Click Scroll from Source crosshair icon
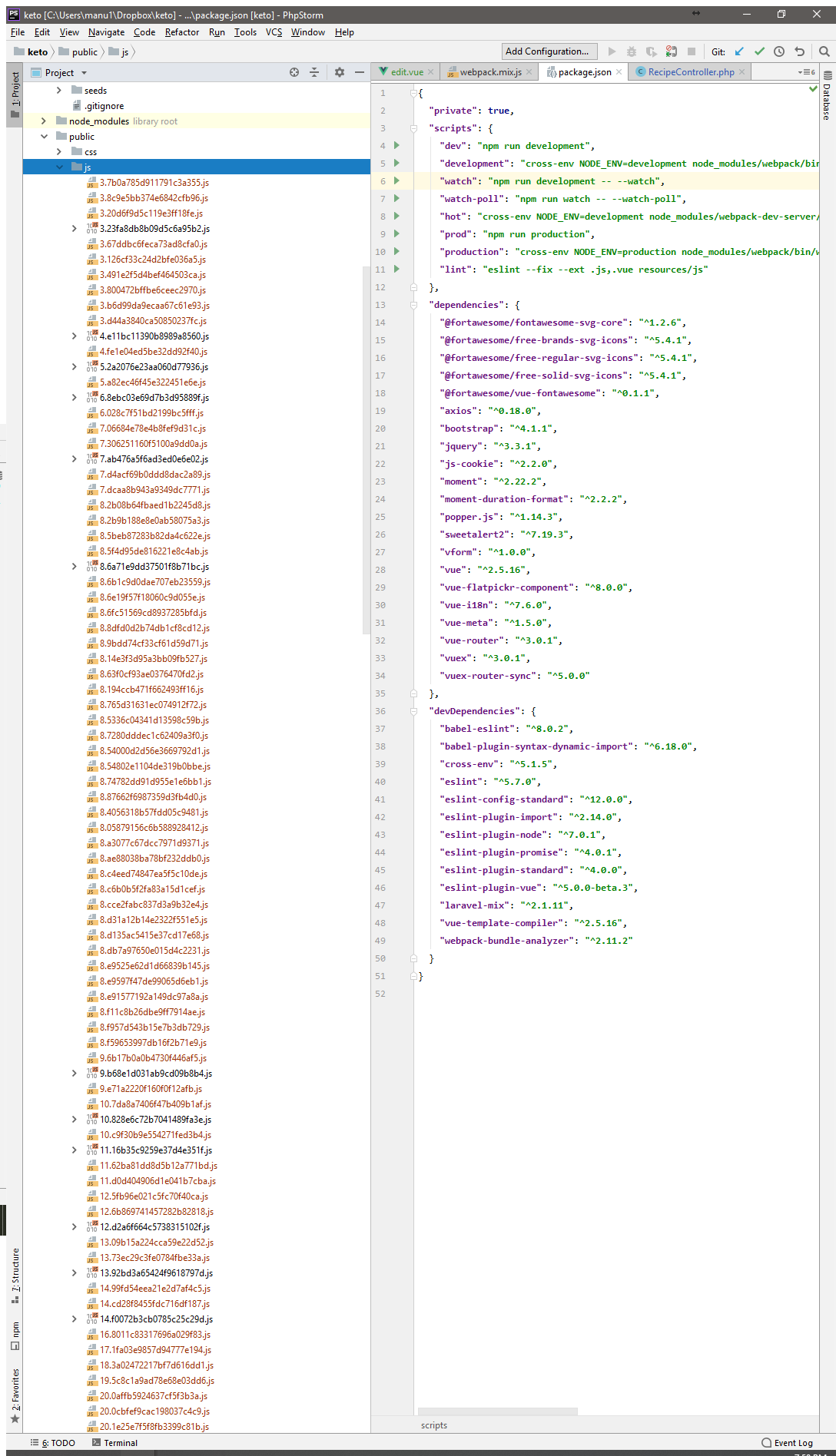 point(294,72)
